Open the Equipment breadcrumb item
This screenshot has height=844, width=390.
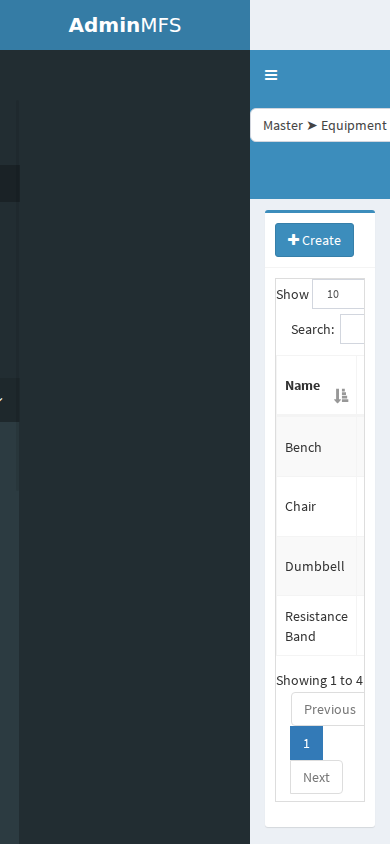pos(354,125)
